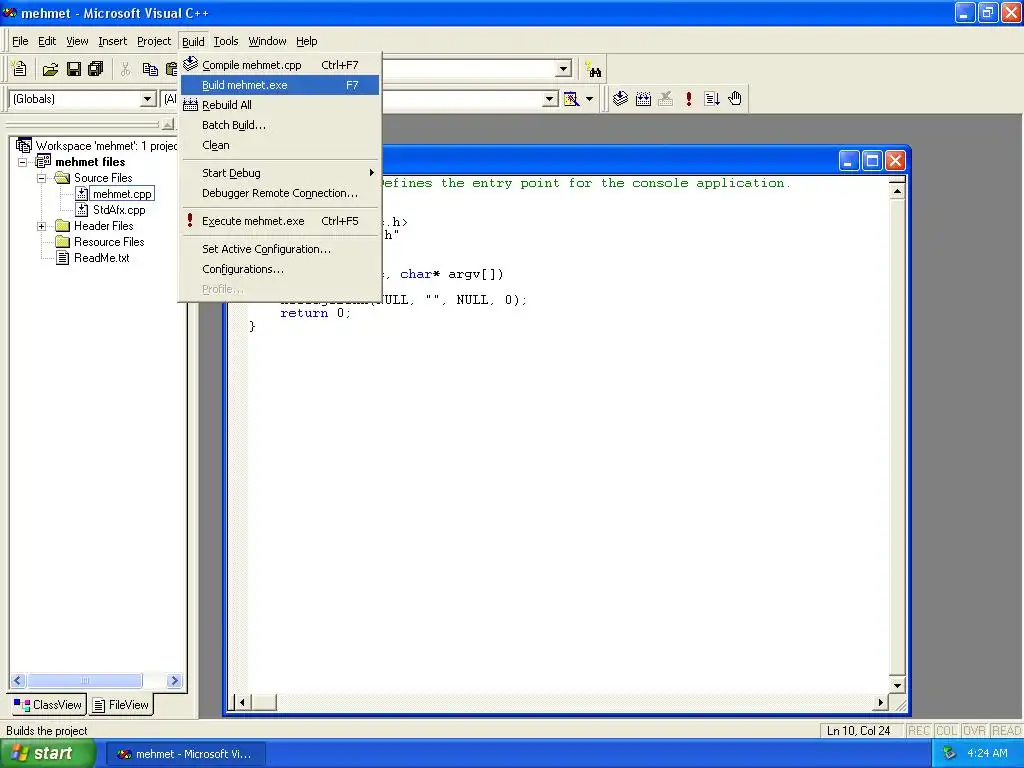1024x768 pixels.
Task: Click the editor horizontal scroll right arrow
Action: [x=880, y=703]
